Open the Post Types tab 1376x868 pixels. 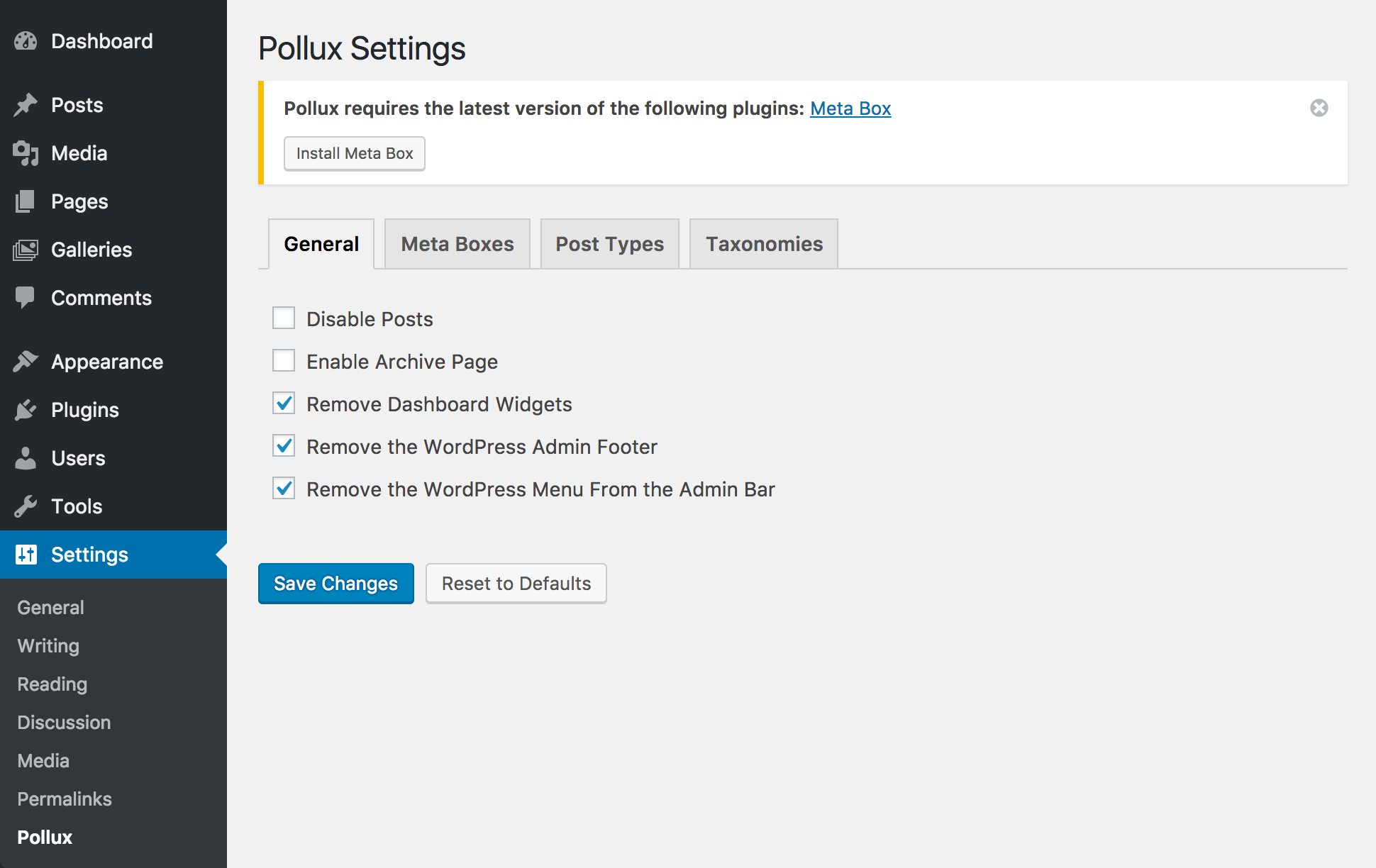point(610,244)
